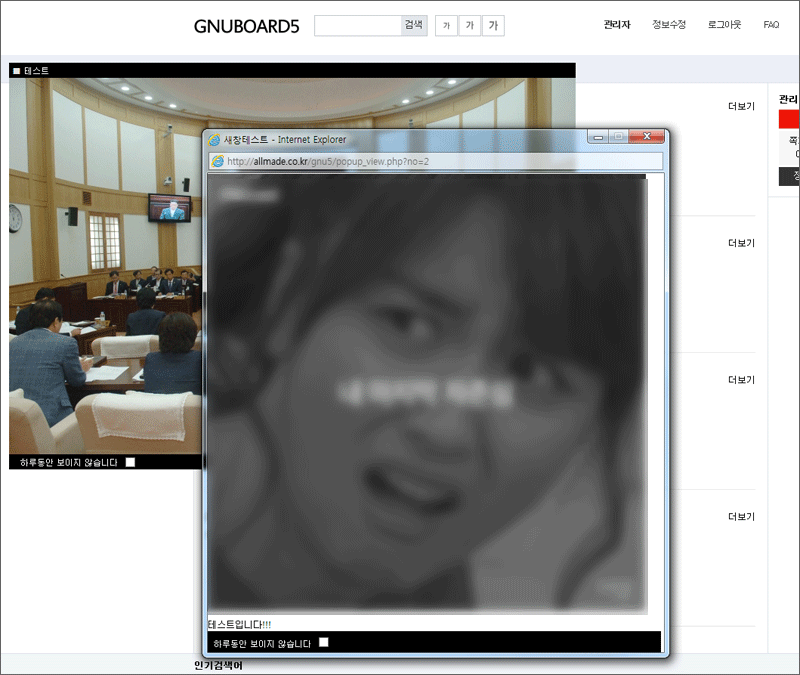The width and height of the screenshot is (800, 675).
Task: Minimize the 새창테스트 popup window
Action: tap(597, 137)
